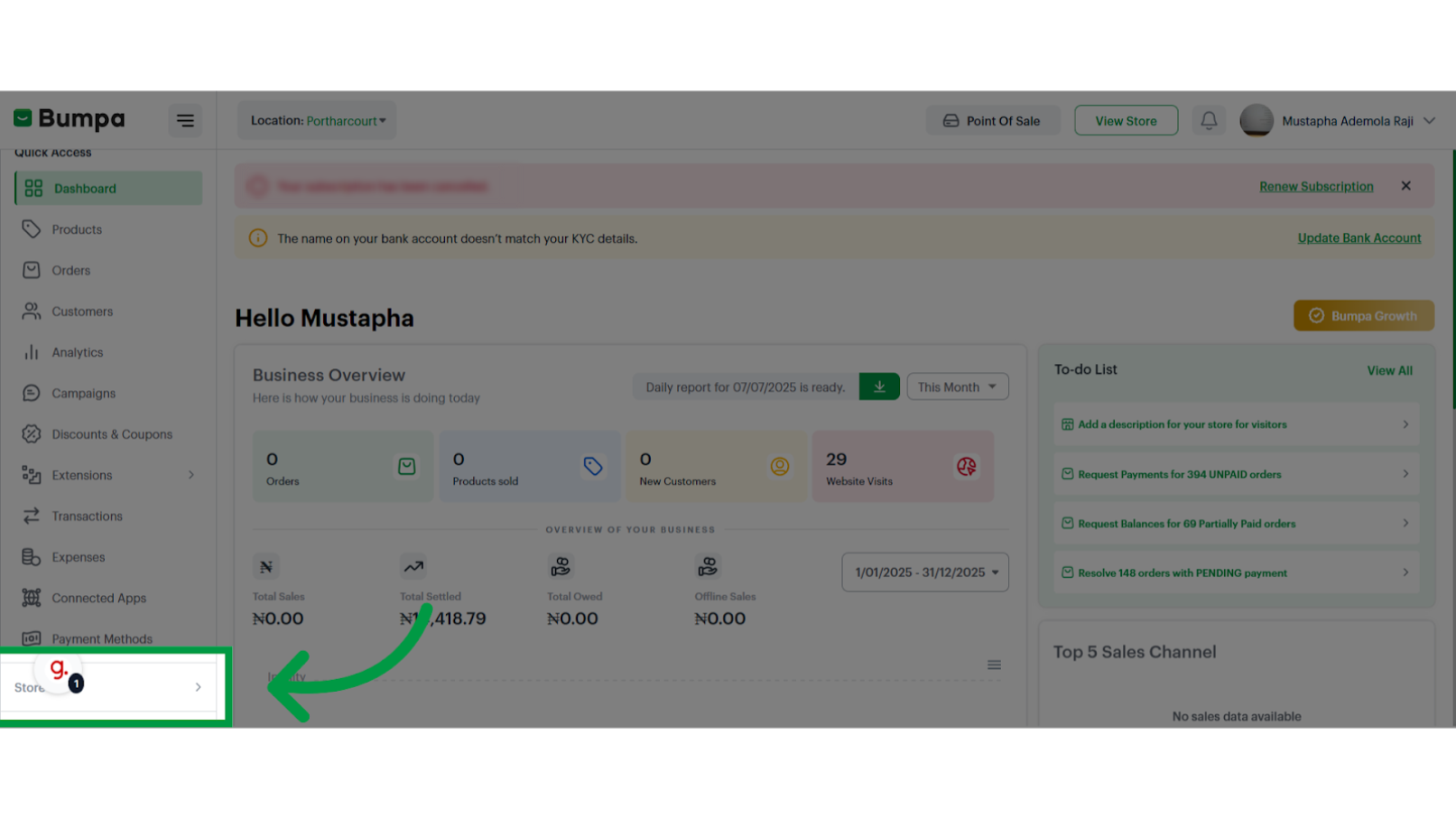Open 'Add a description for your store' task
Viewport: 1456px width, 819px height.
coord(1236,424)
